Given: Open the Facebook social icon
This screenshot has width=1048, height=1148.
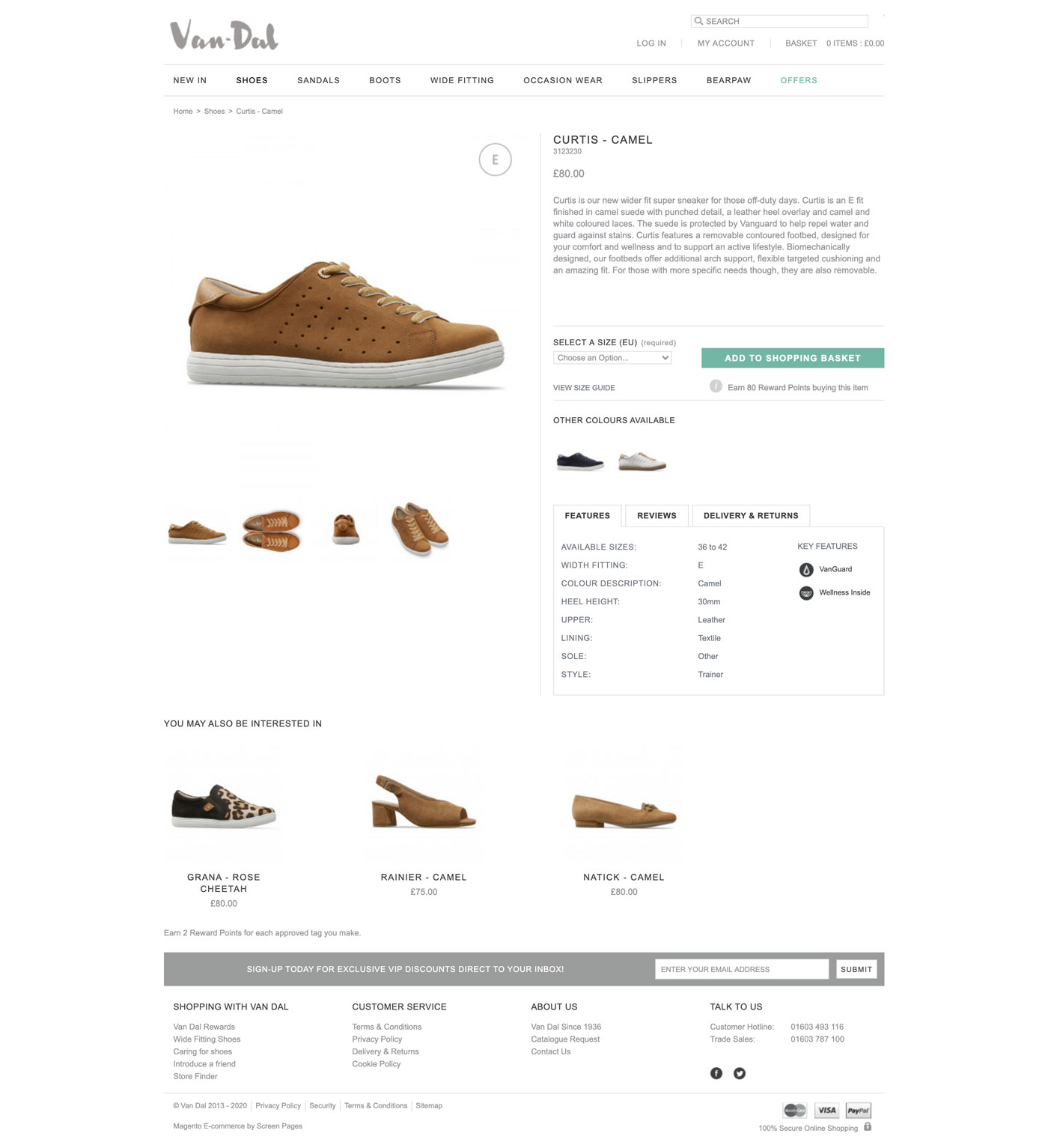Looking at the screenshot, I should pos(716,1073).
